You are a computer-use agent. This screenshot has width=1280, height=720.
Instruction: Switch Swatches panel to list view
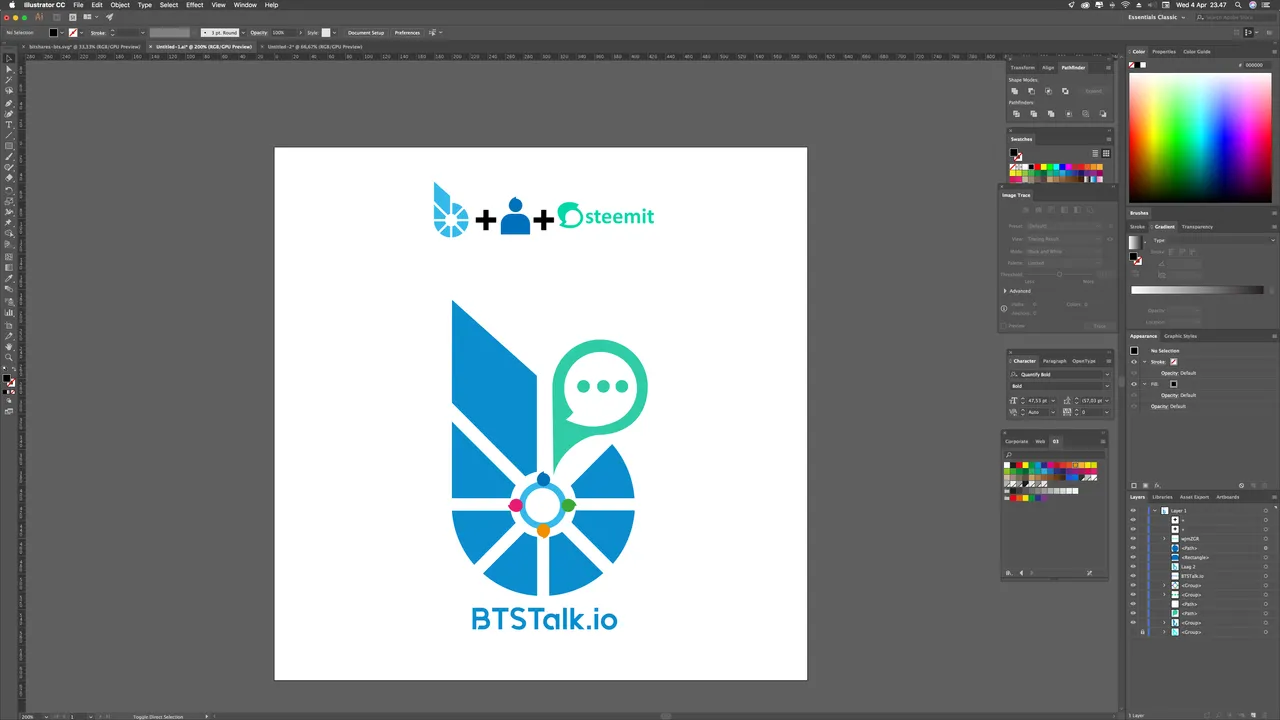[1095, 153]
